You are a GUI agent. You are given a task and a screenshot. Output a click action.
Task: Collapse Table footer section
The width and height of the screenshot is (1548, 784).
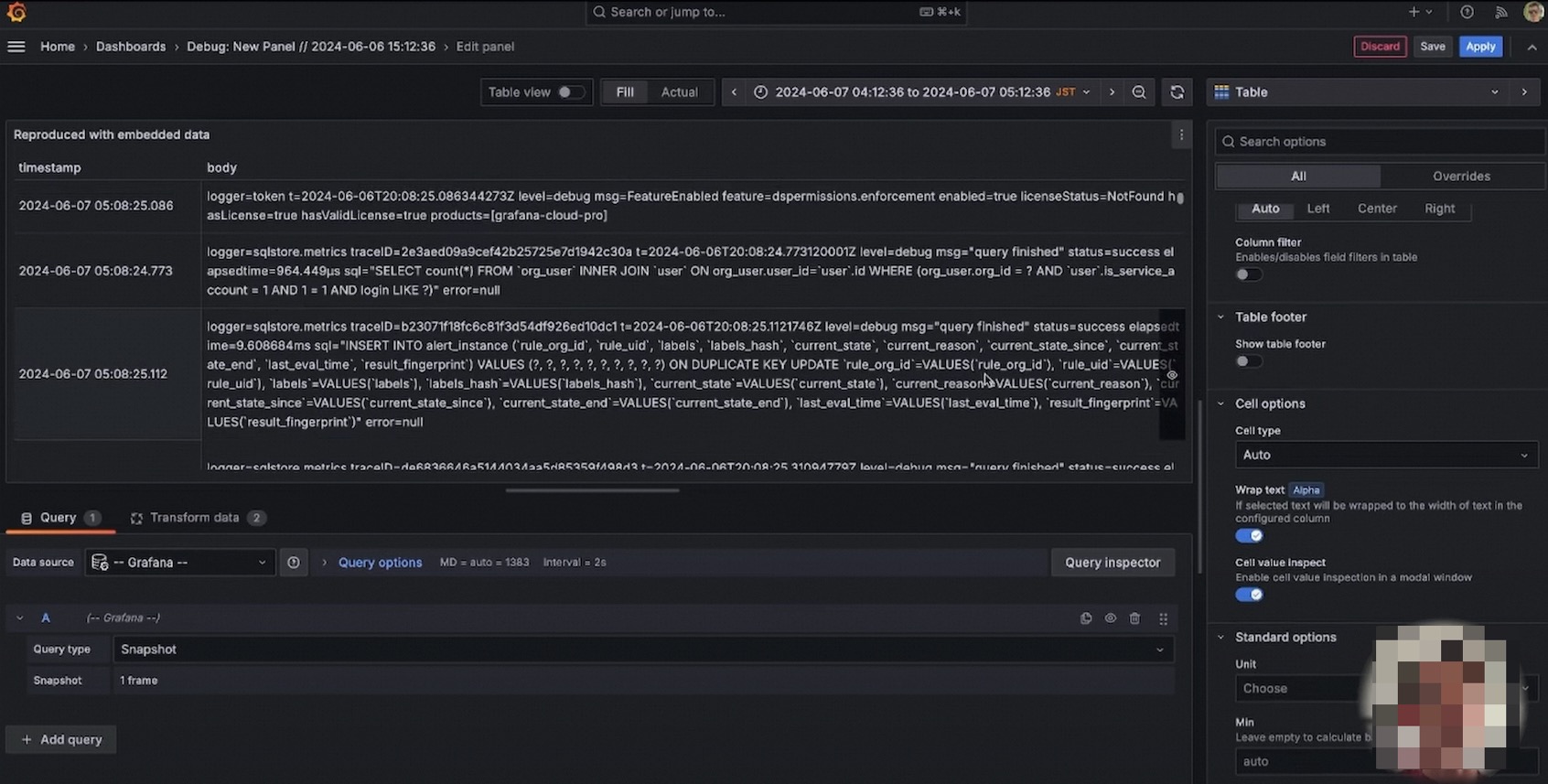click(1220, 317)
